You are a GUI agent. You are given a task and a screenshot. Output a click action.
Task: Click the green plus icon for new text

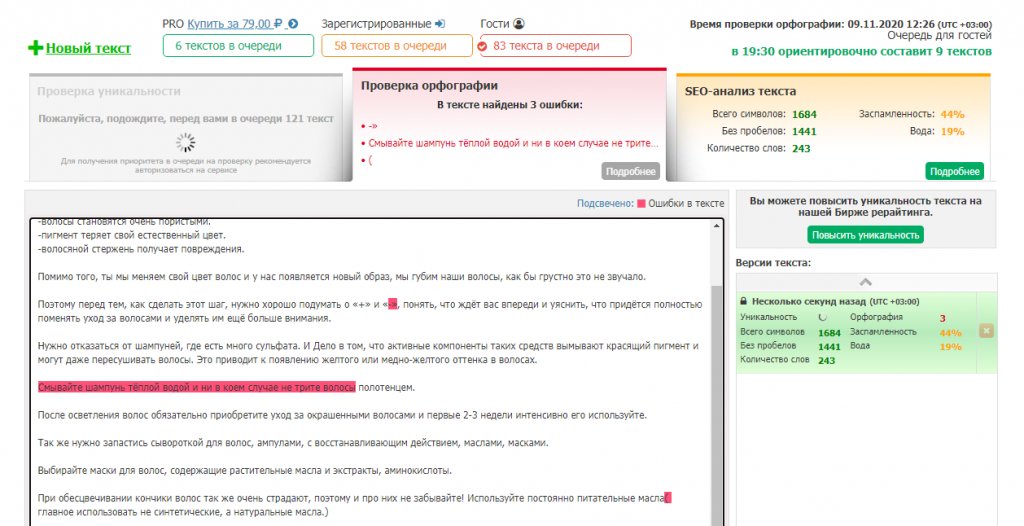(36, 48)
